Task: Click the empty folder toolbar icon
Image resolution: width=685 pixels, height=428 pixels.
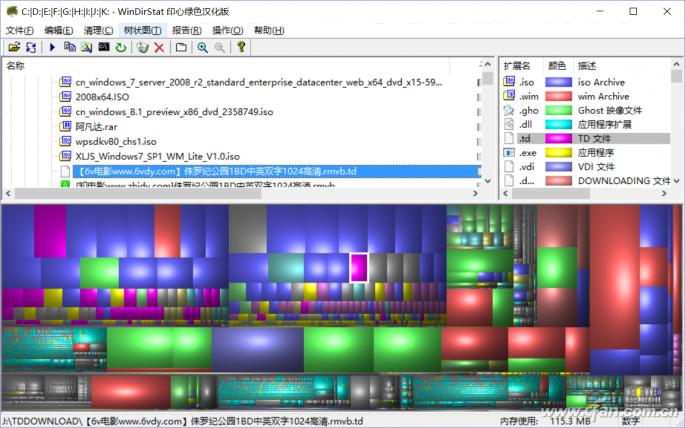Action: [181, 47]
